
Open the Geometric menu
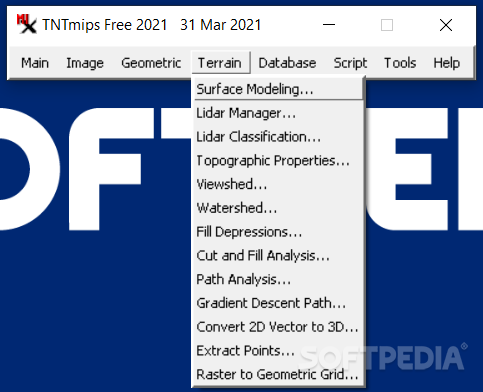pyautogui.click(x=151, y=63)
